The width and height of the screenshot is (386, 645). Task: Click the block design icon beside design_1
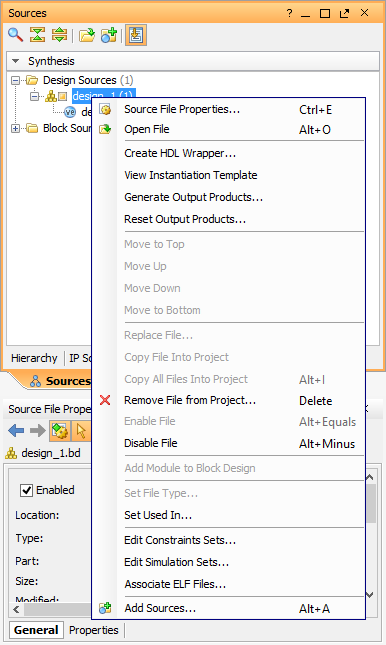(x=51, y=97)
